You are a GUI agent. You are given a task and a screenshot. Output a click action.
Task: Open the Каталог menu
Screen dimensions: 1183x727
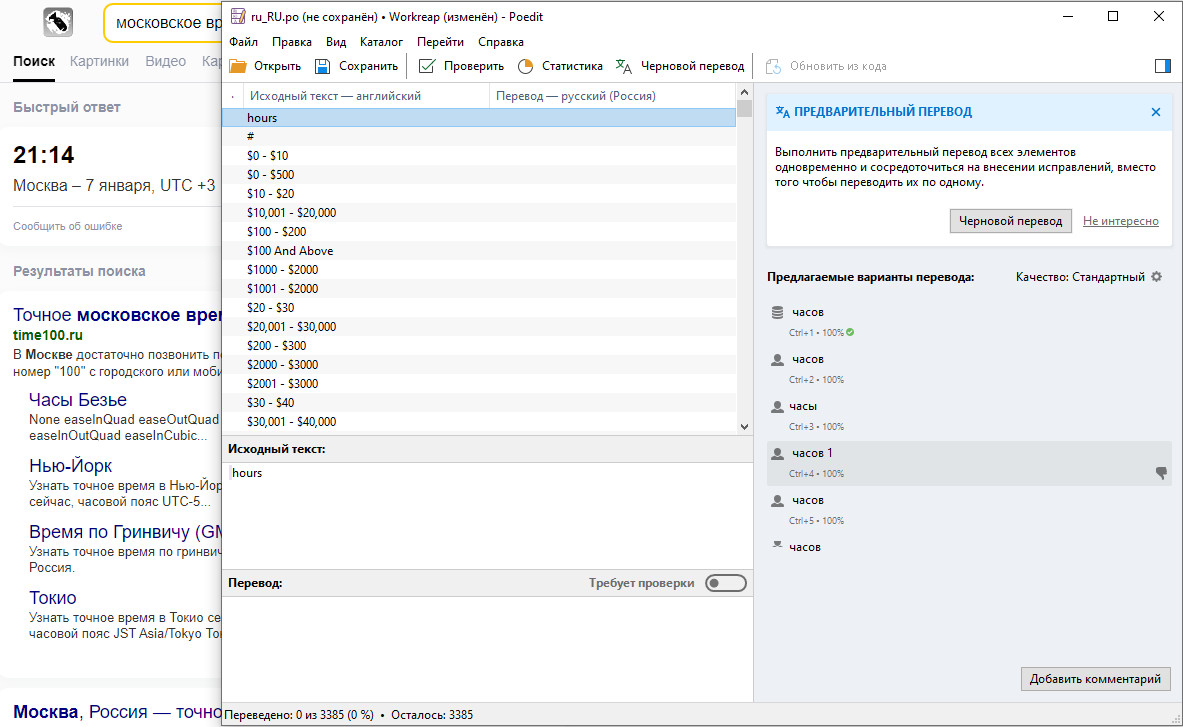coord(381,42)
